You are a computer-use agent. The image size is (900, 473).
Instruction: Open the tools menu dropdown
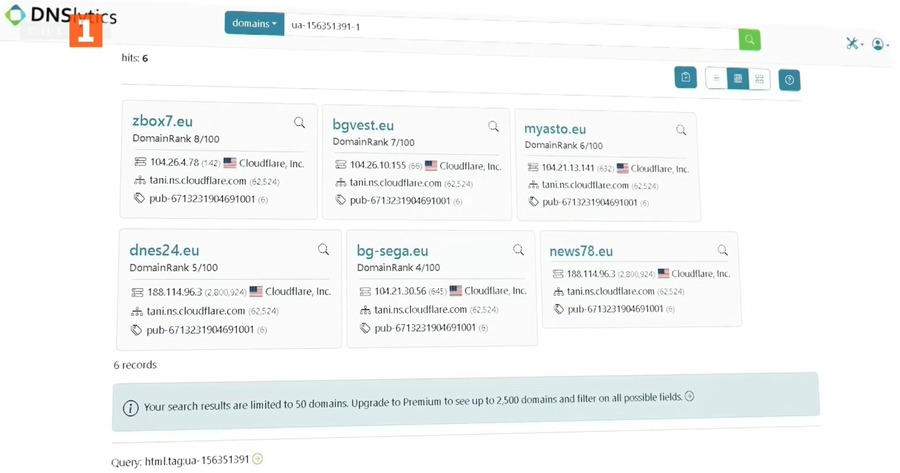coord(853,44)
